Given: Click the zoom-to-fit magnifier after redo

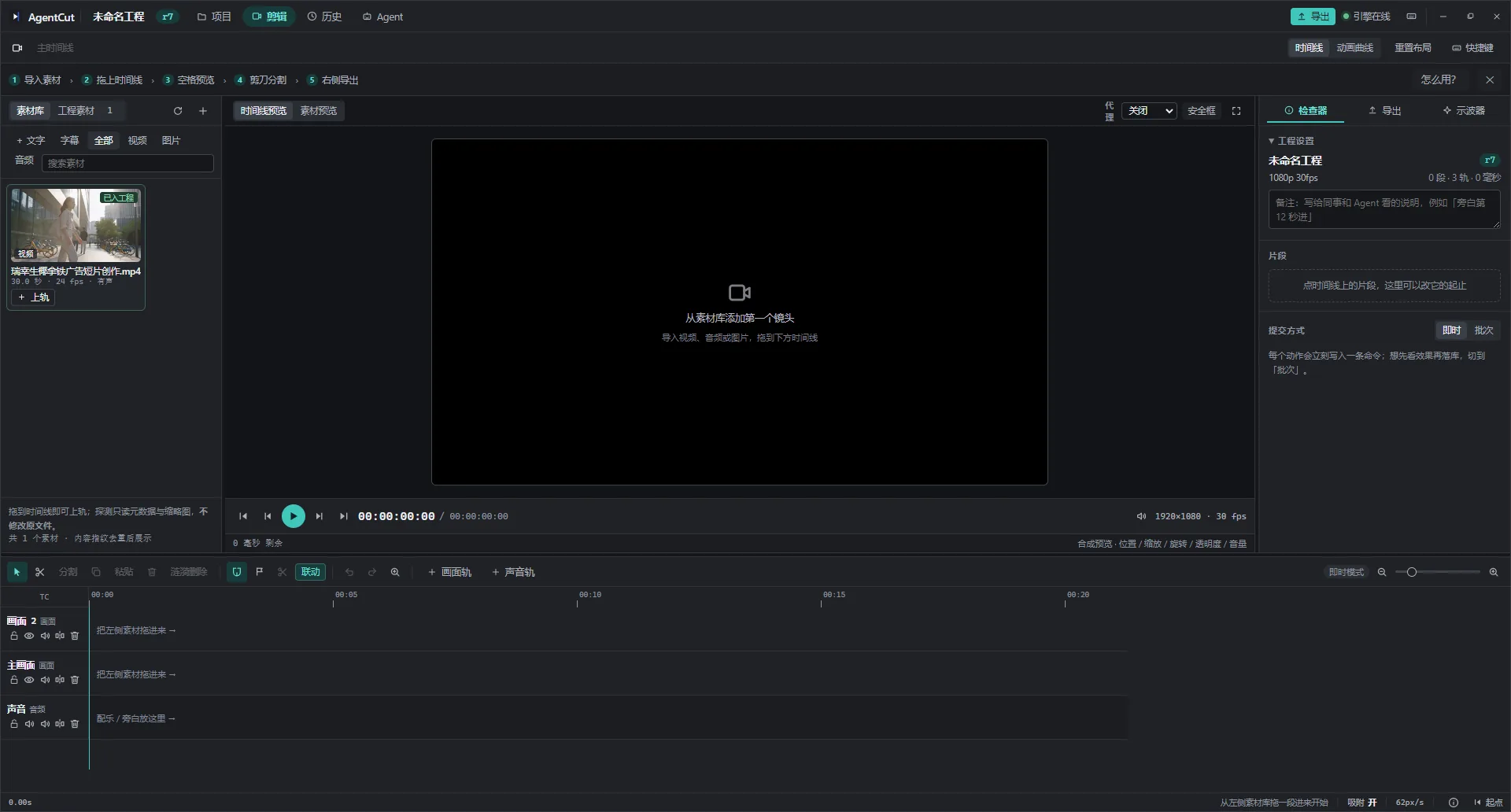Looking at the screenshot, I should coord(395,572).
